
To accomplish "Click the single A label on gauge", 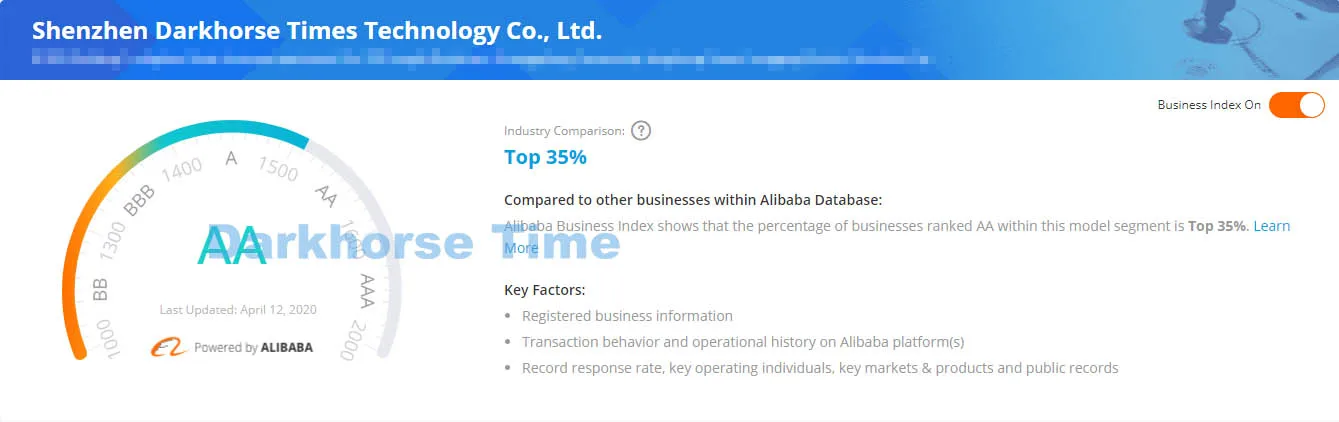I will coord(232,159).
